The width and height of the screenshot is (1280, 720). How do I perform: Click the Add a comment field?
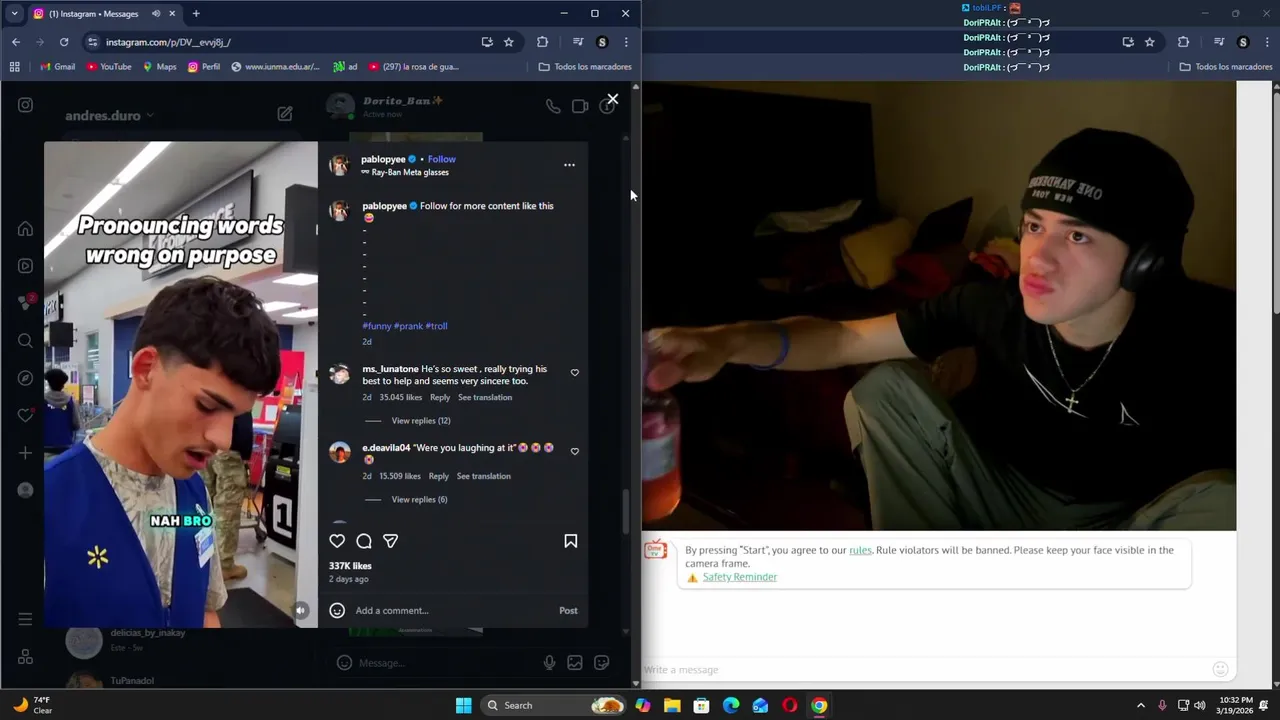tap(450, 610)
